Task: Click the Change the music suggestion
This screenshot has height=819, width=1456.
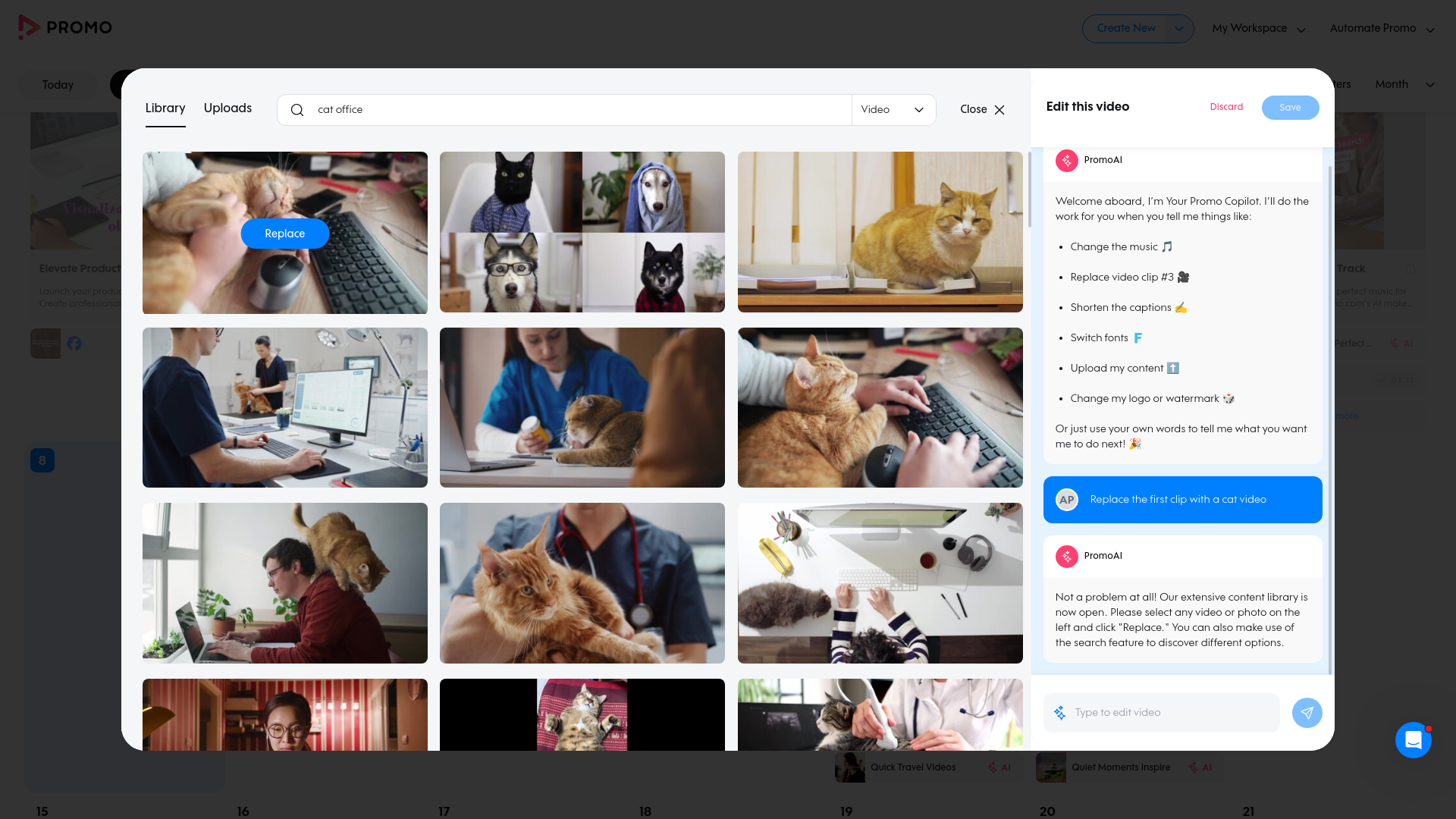Action: coord(1122,247)
